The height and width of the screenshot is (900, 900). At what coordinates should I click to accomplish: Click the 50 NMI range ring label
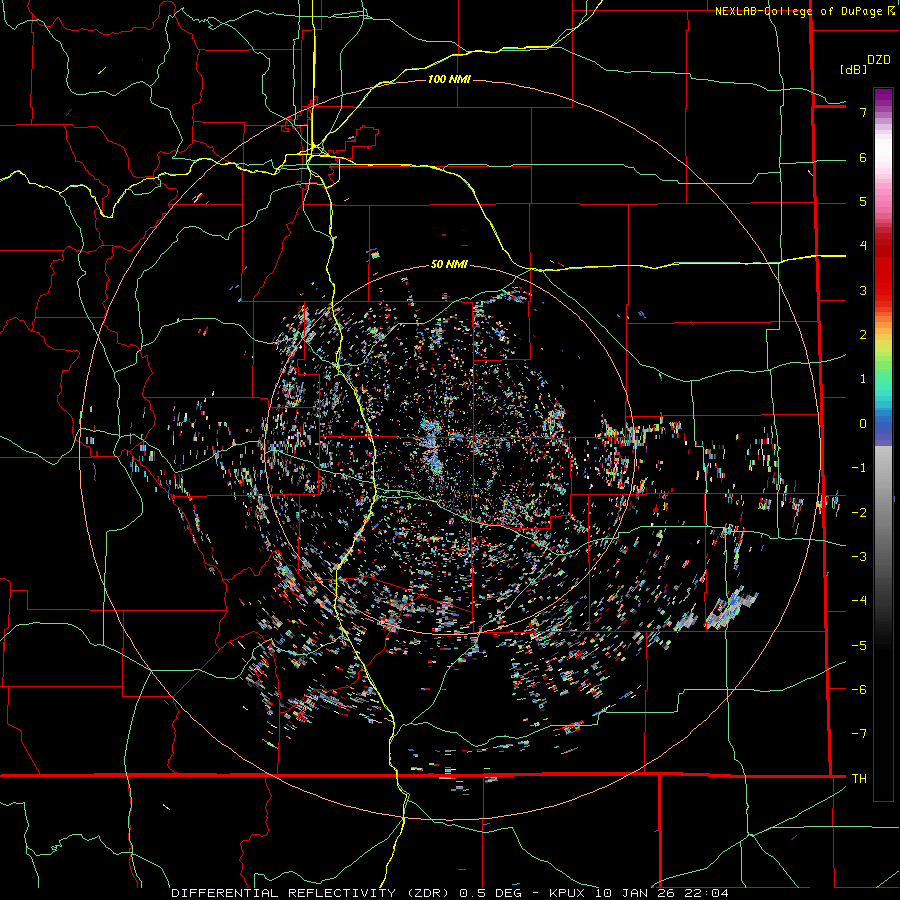click(449, 265)
